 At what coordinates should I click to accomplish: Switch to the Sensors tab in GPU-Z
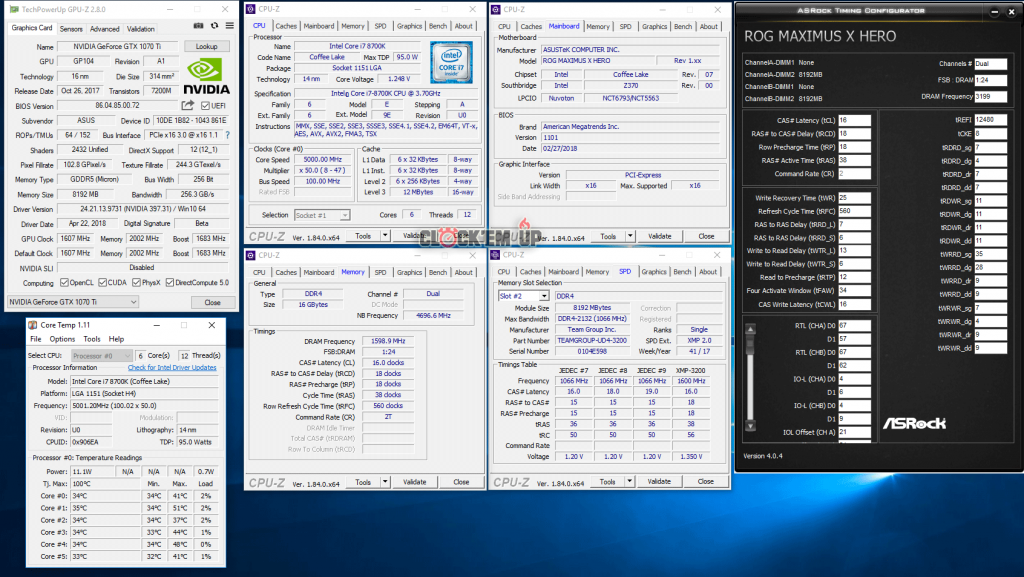(x=71, y=29)
